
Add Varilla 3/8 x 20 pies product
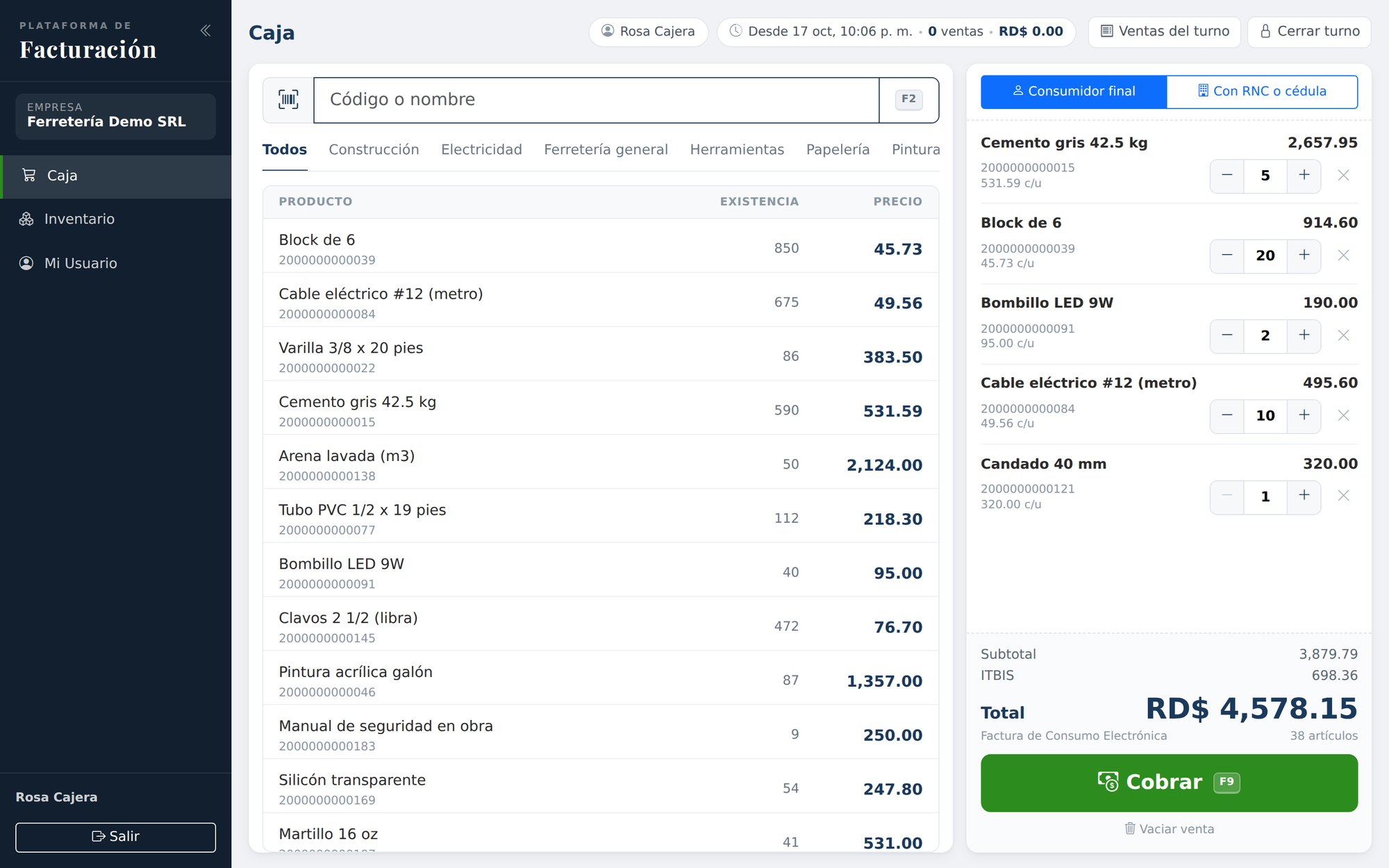point(601,354)
